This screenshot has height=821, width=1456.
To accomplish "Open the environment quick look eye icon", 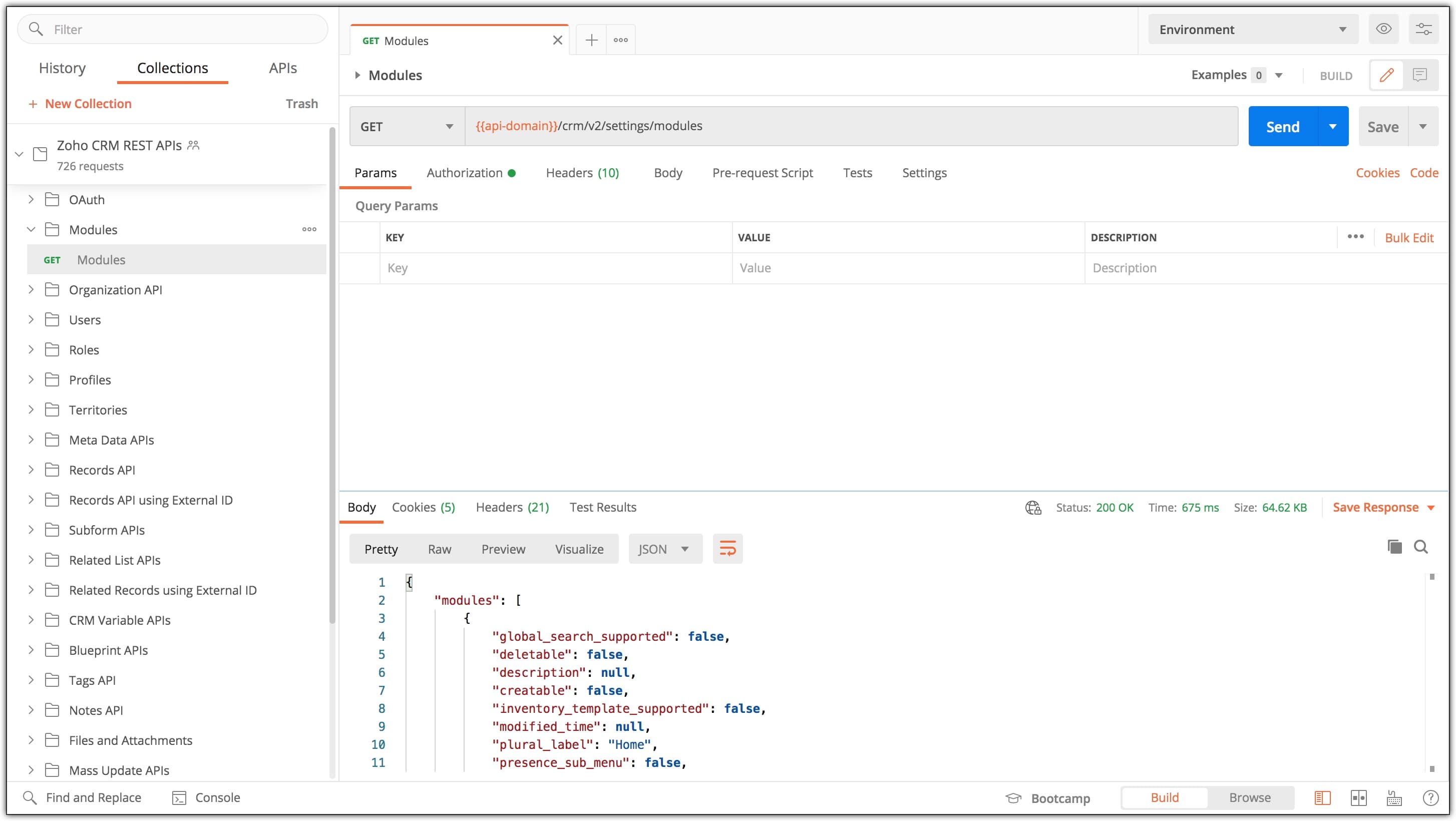I will 1383,29.
